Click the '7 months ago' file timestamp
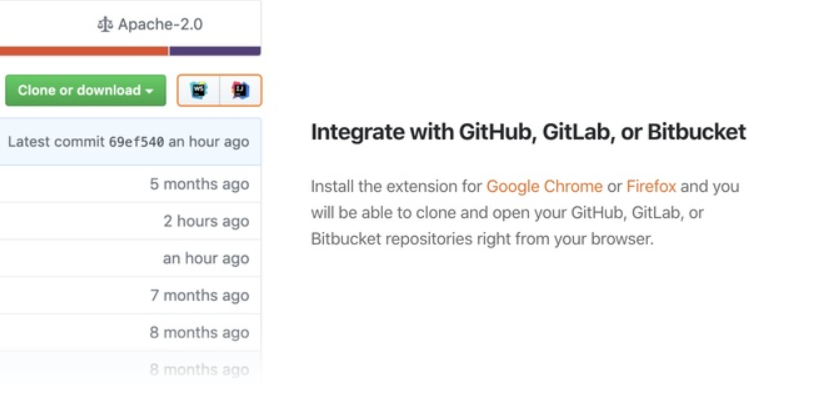The width and height of the screenshot is (817, 407). coord(200,295)
